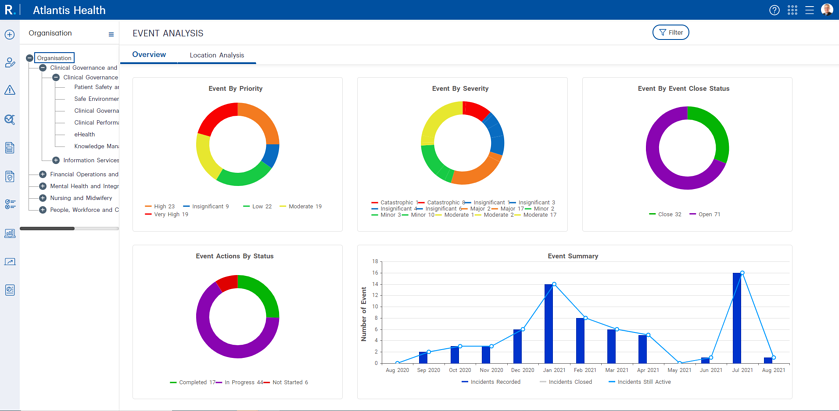The height and width of the screenshot is (411, 839).
Task: Open the warning triangle icon in sidebar
Action: tap(10, 91)
